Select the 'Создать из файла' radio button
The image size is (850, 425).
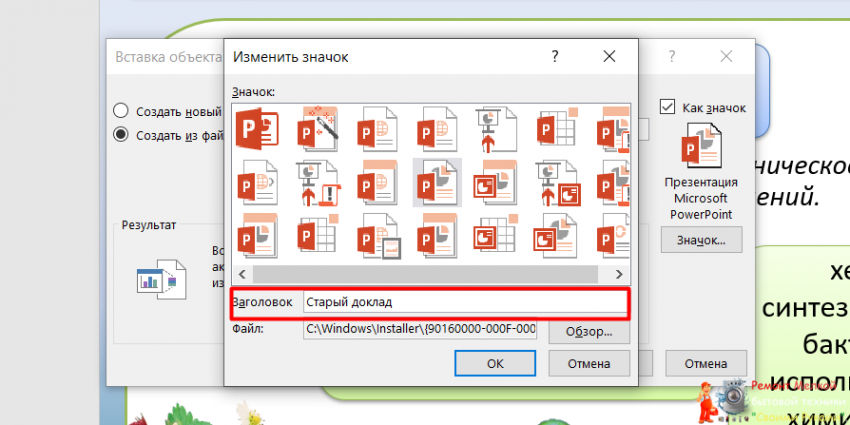pyautogui.click(x=121, y=134)
